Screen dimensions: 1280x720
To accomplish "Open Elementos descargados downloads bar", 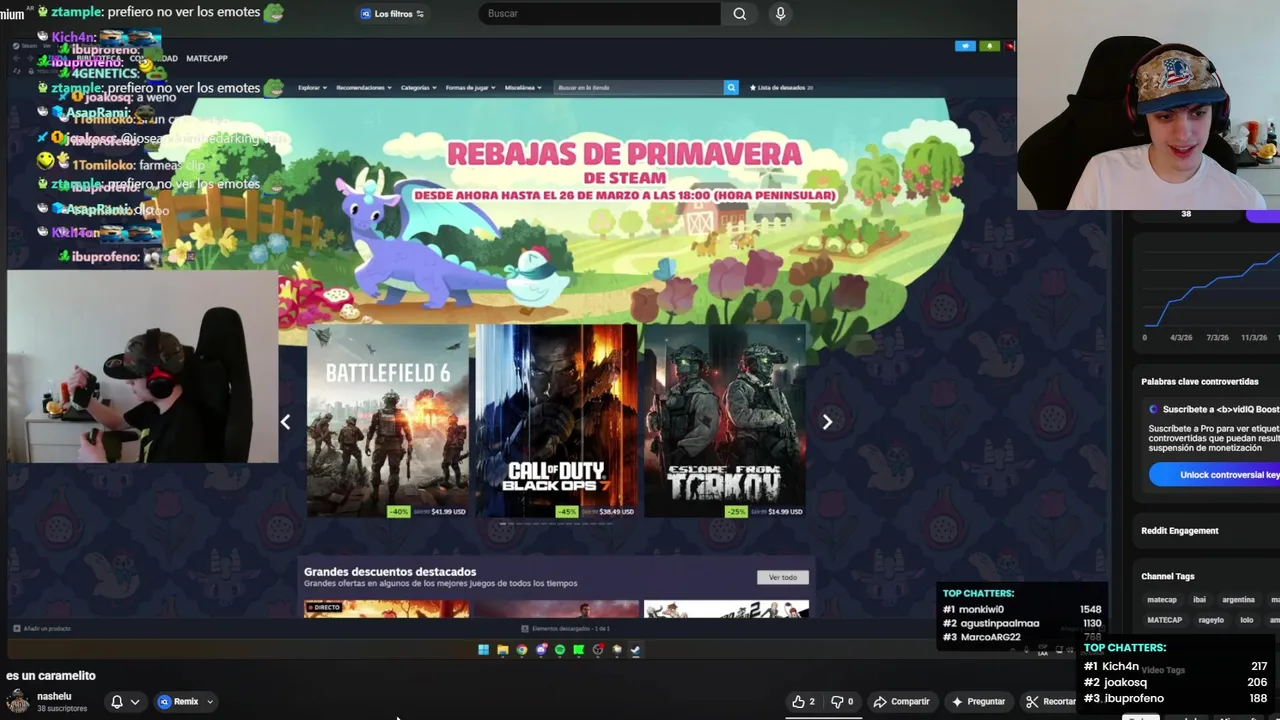I will [x=565, y=628].
